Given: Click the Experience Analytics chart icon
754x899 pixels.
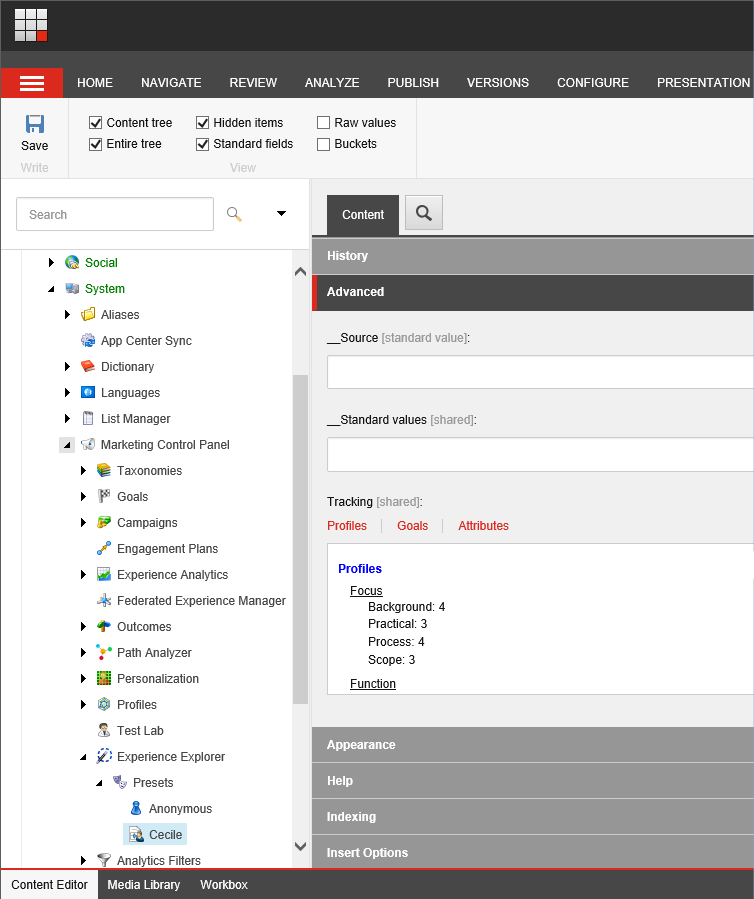Looking at the screenshot, I should point(104,574).
